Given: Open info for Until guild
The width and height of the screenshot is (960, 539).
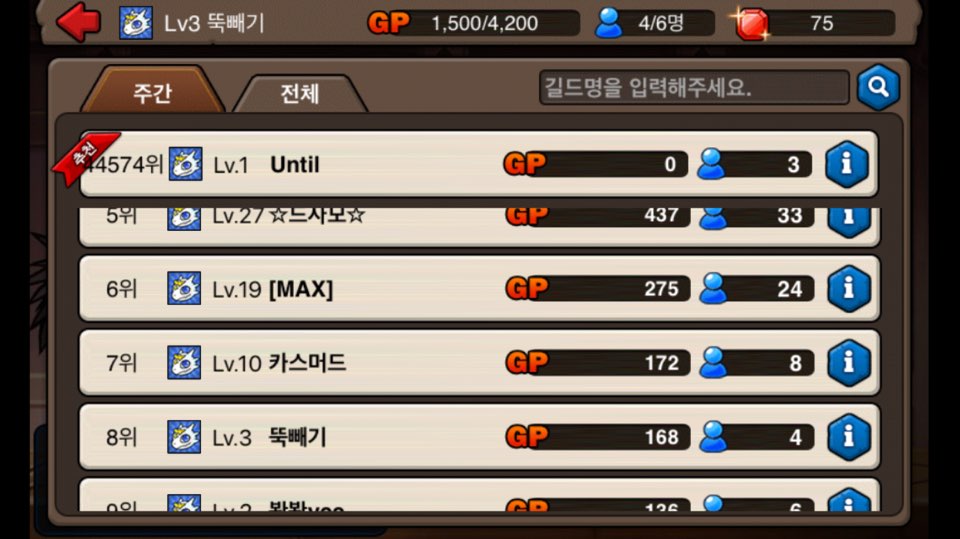Looking at the screenshot, I should 846,164.
